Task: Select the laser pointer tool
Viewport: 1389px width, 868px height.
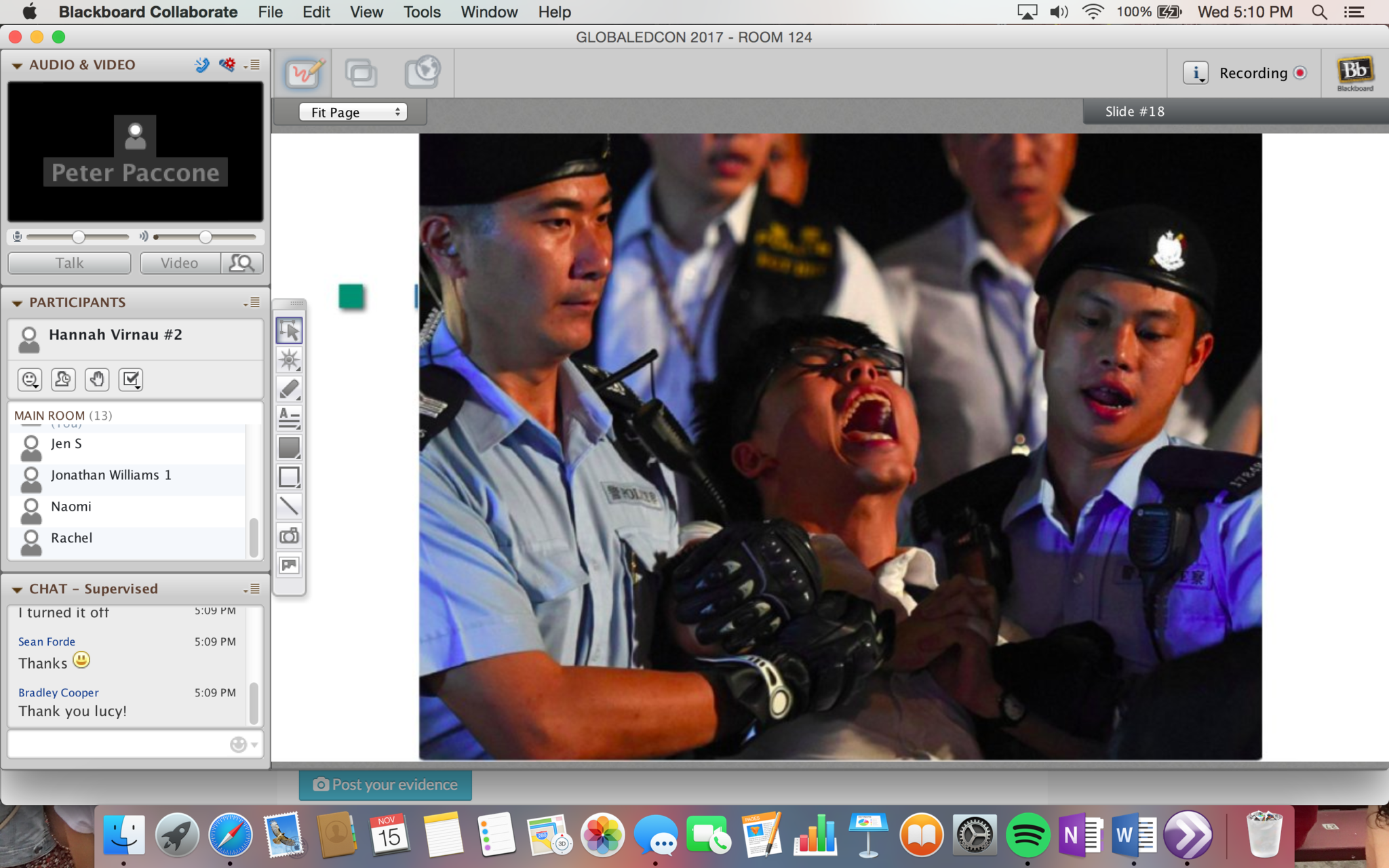Action: [x=290, y=360]
